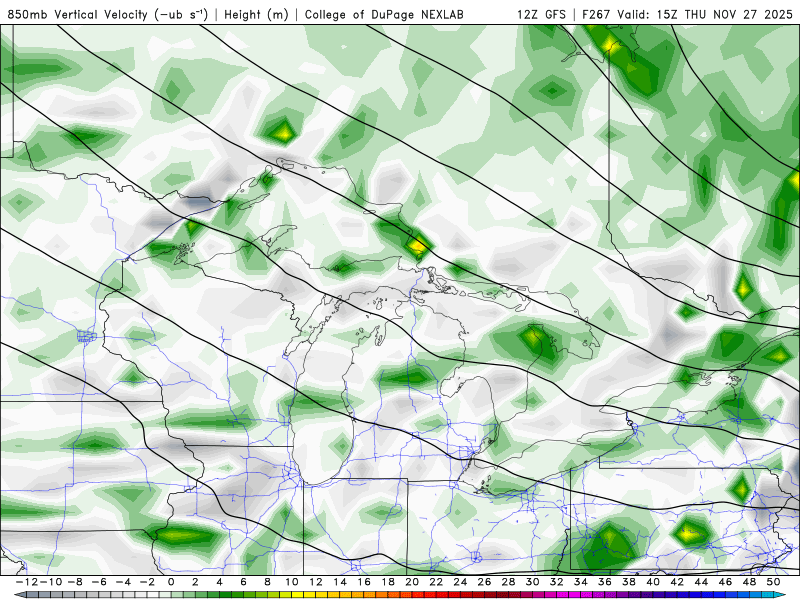Screen dimensions: 800x600
Task: Click the '50' color scale label
Action: tap(773, 582)
